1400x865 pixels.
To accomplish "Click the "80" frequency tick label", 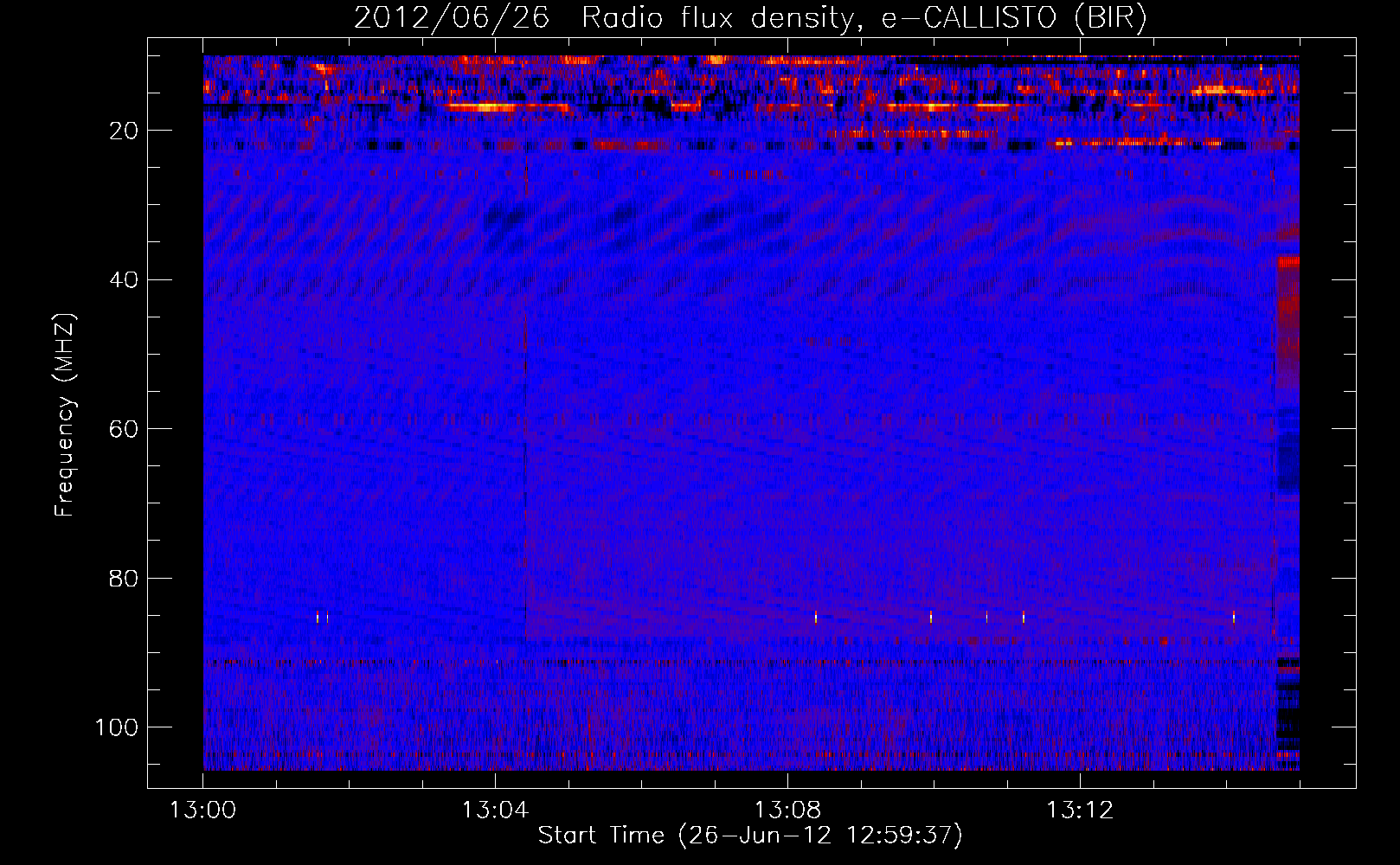I will coord(124,578).
